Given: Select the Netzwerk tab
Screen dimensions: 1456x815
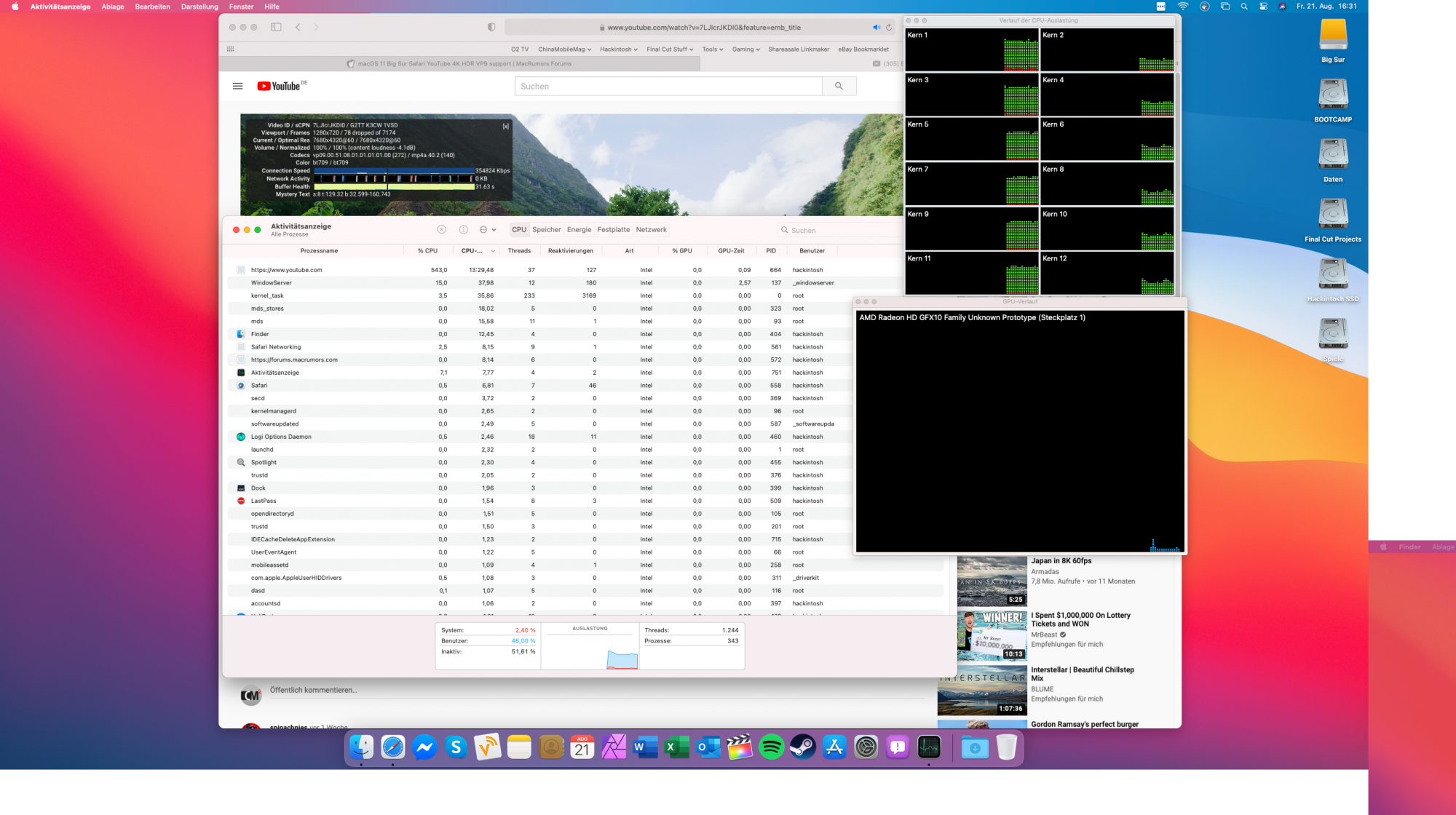Looking at the screenshot, I should click(x=651, y=229).
